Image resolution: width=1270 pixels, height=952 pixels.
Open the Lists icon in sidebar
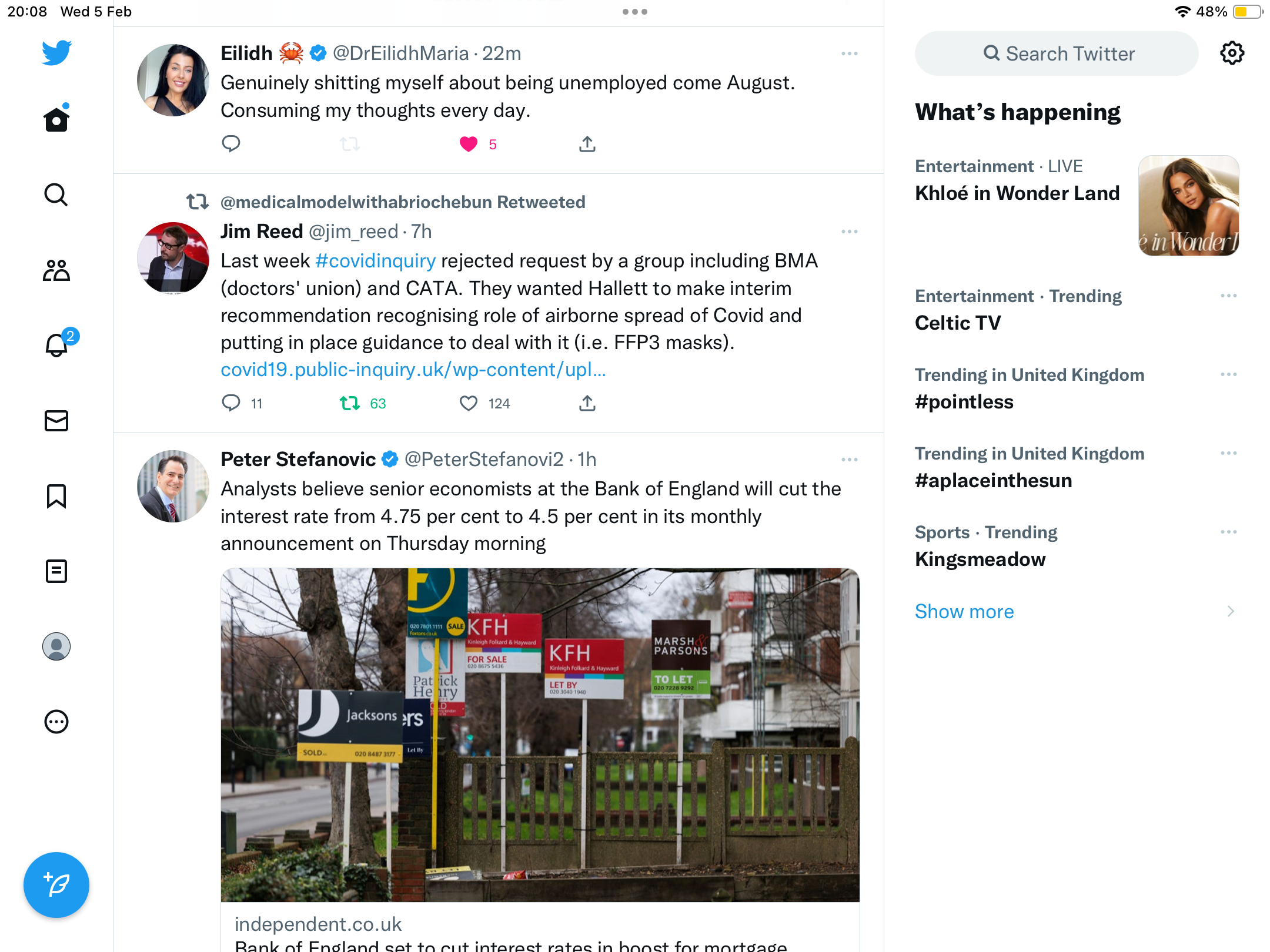tap(56, 571)
